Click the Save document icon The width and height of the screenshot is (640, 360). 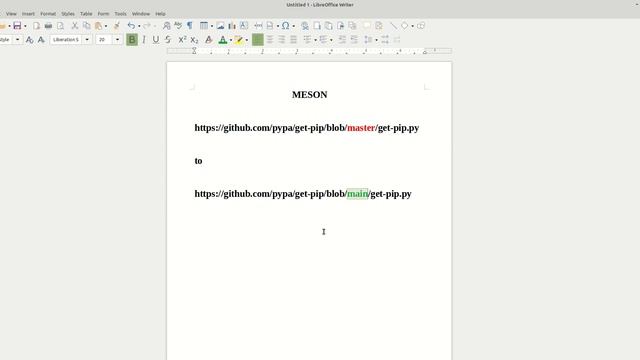tap(17, 26)
